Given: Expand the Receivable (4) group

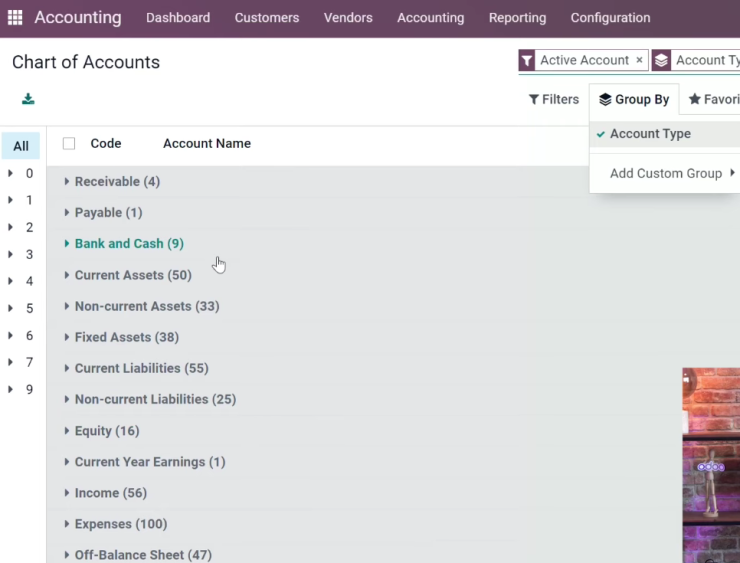Looking at the screenshot, I should (x=117, y=182).
